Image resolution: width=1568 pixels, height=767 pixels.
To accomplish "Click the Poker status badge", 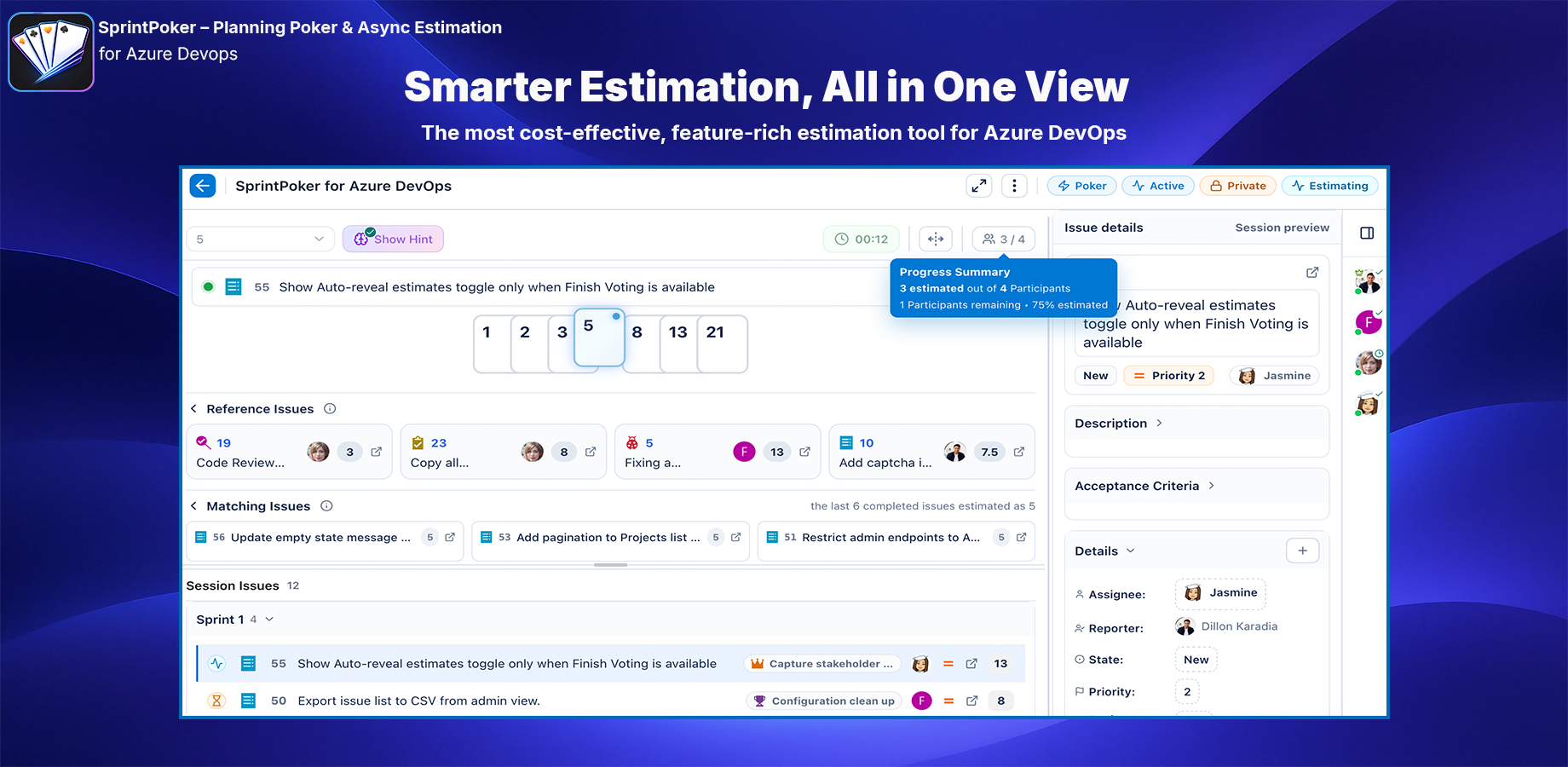I will pos(1081,186).
